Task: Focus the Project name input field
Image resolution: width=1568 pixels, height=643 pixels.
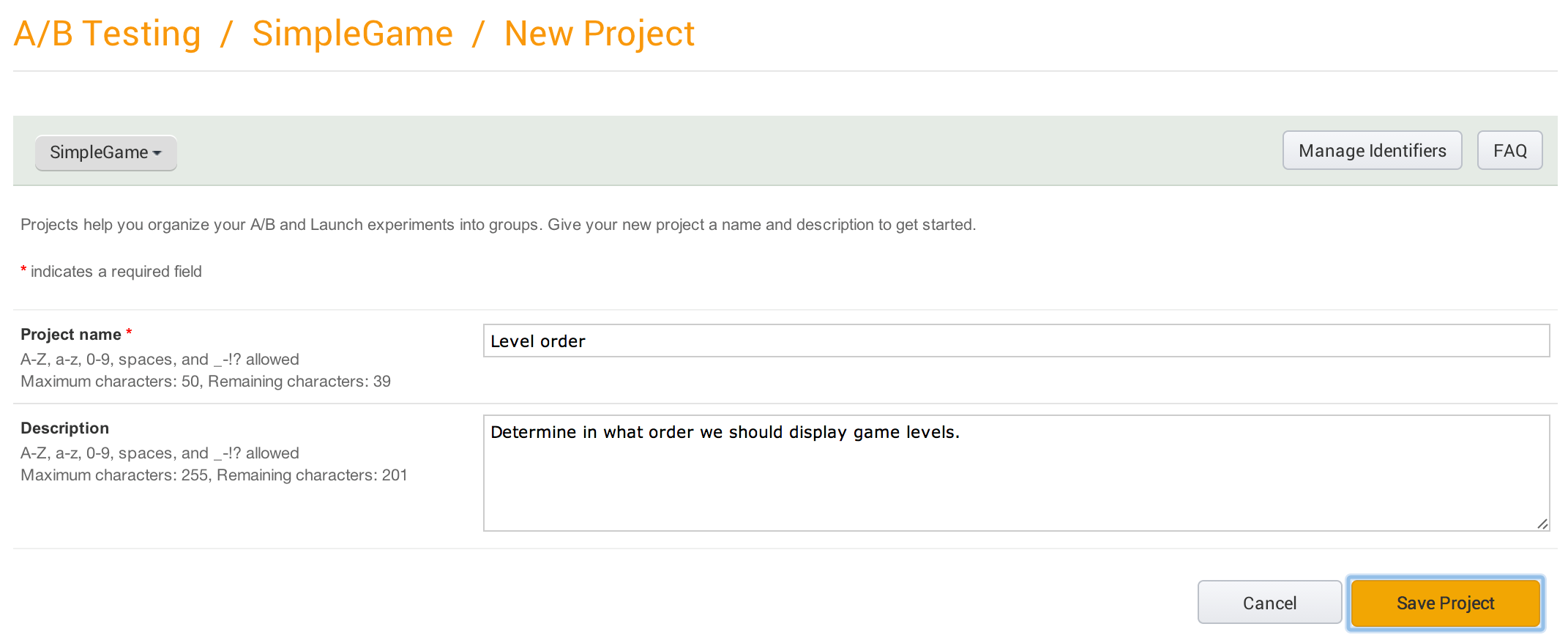Action: pyautogui.click(x=1016, y=341)
